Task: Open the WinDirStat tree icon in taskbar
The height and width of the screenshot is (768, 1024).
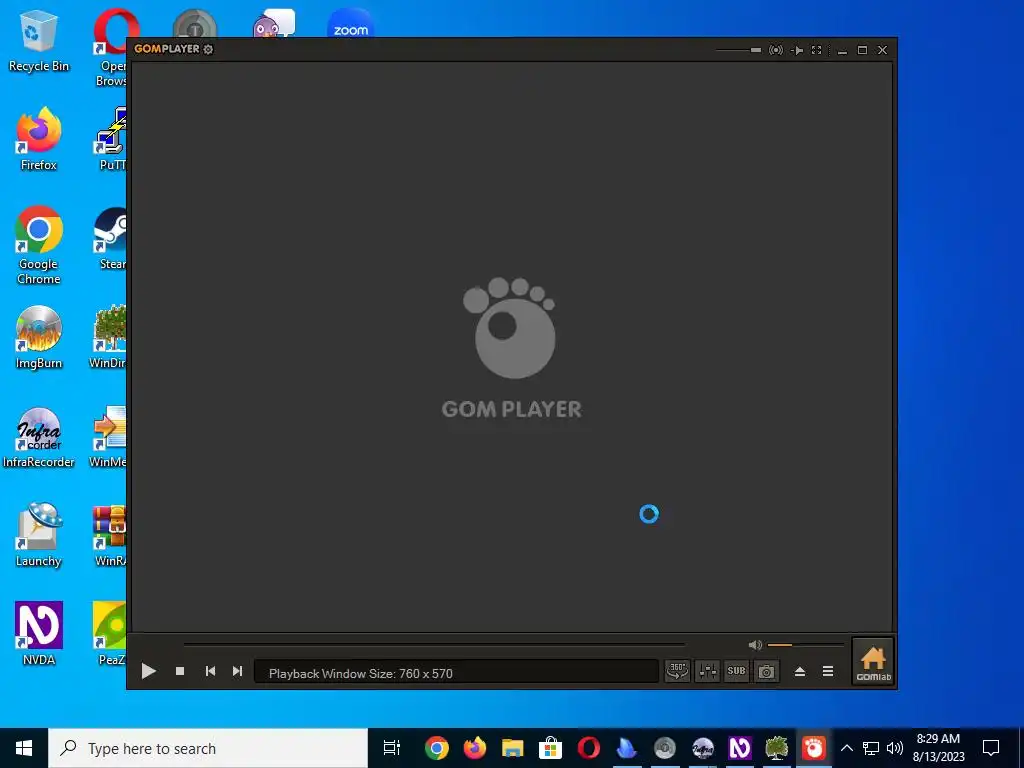Action: 777,748
